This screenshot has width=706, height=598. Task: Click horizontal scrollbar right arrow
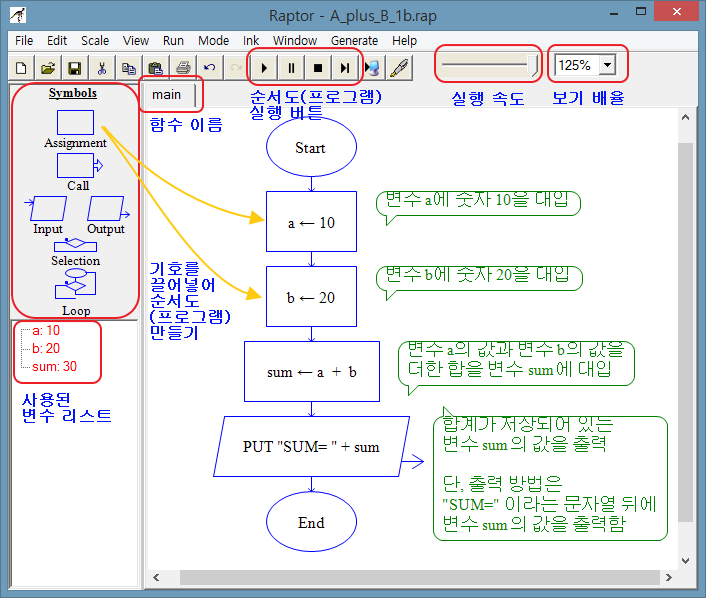click(x=669, y=577)
